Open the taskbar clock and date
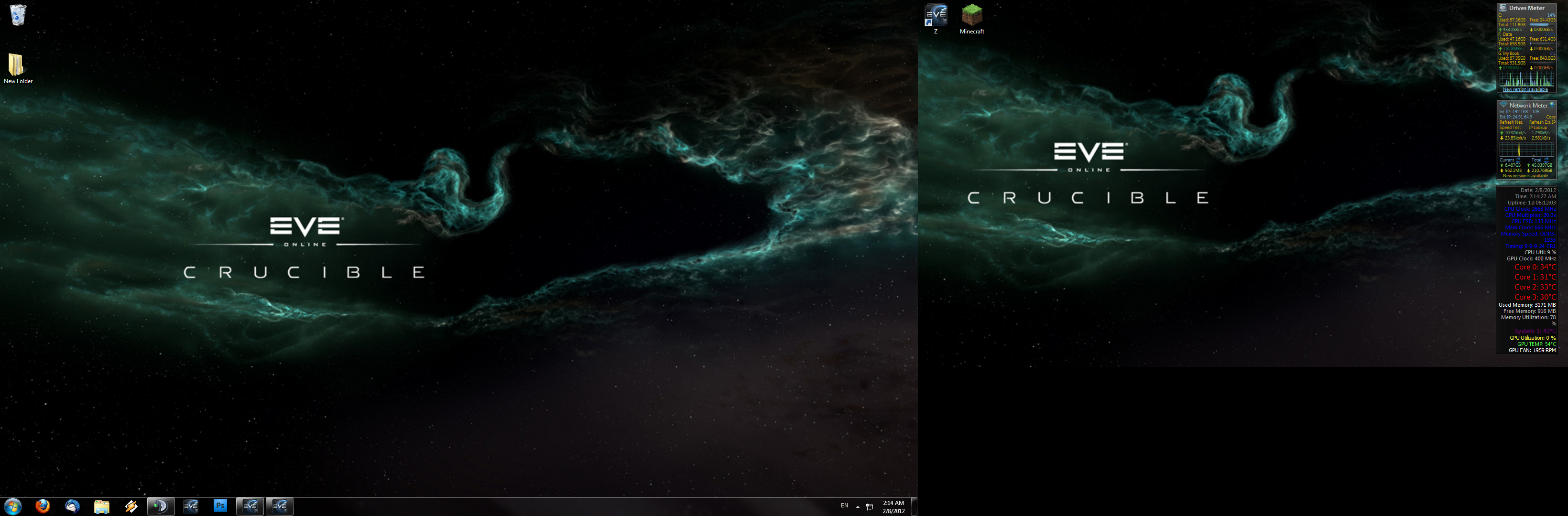 tap(893, 507)
